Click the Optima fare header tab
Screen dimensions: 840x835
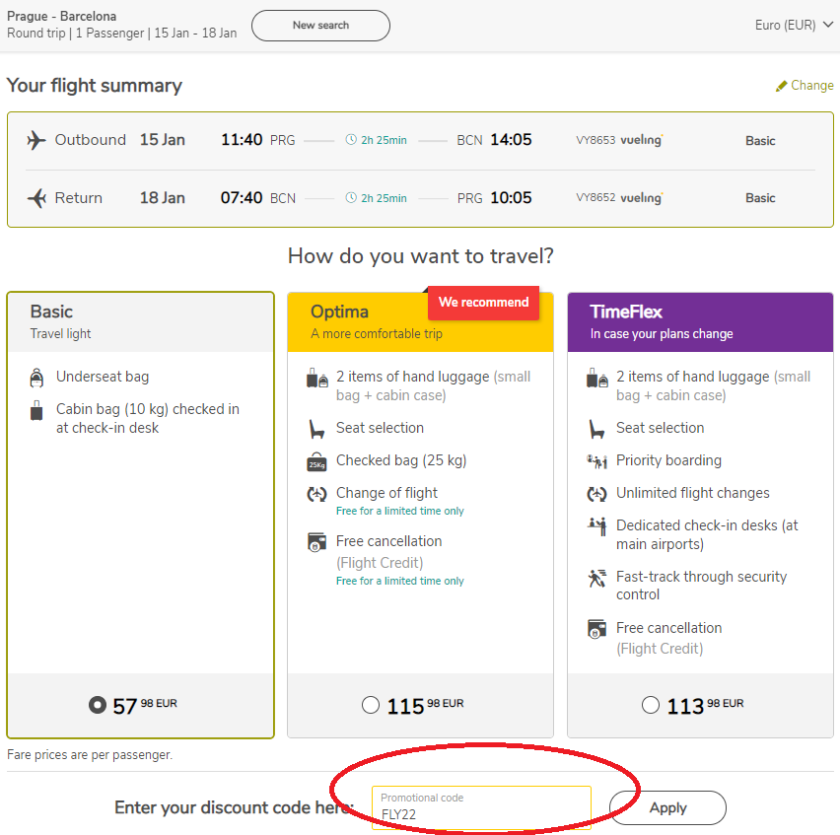click(420, 322)
